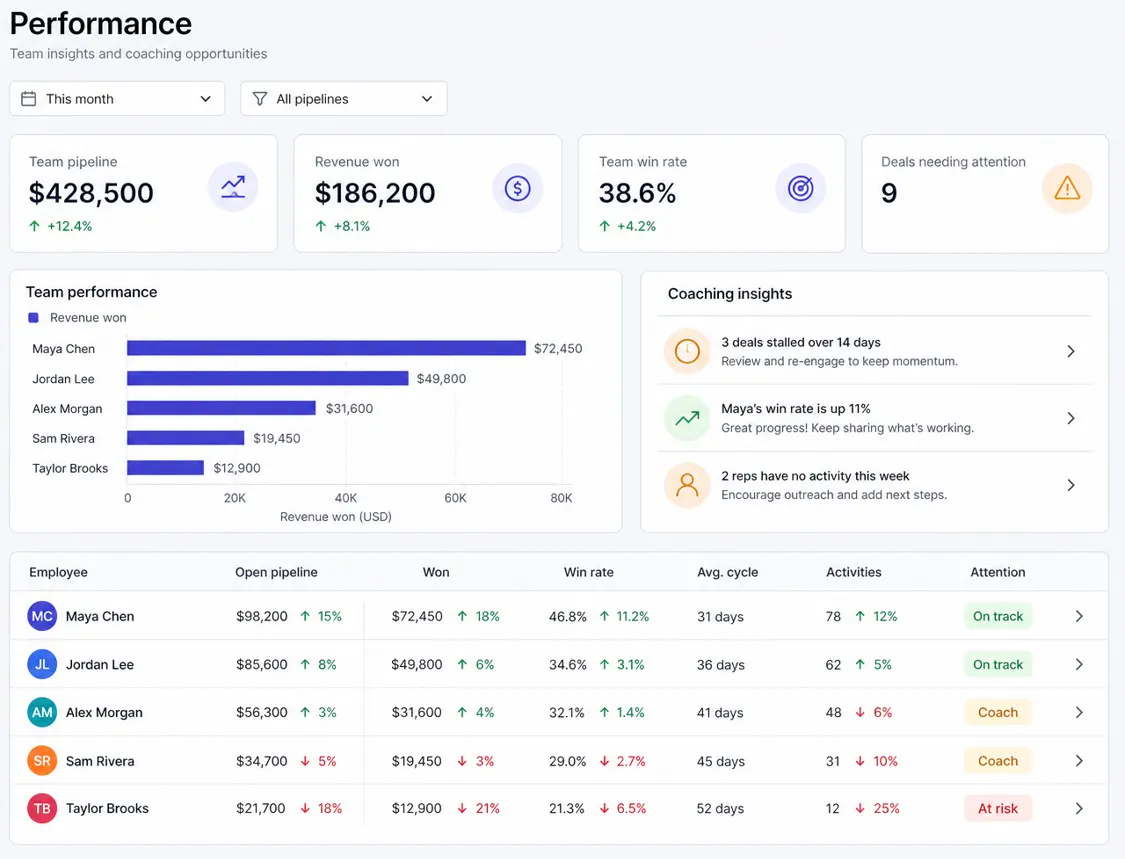Select Maya Chen name in table
Viewport: 1125px width, 859px height.
tap(100, 616)
